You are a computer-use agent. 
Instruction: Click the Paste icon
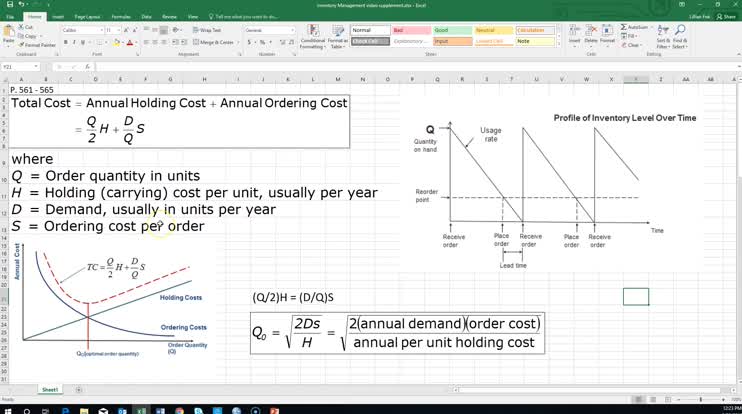tap(10, 36)
